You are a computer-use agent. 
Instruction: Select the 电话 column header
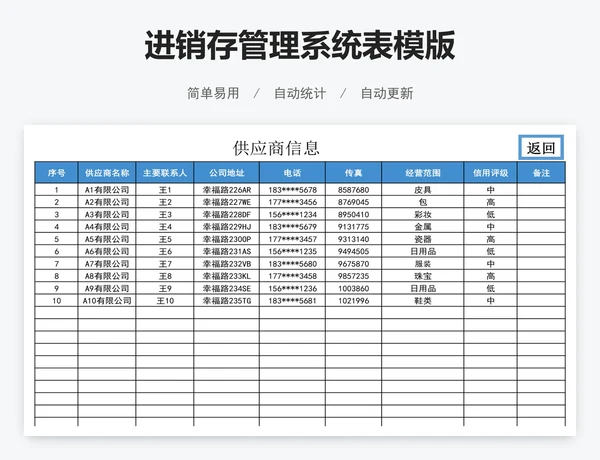pos(292,173)
